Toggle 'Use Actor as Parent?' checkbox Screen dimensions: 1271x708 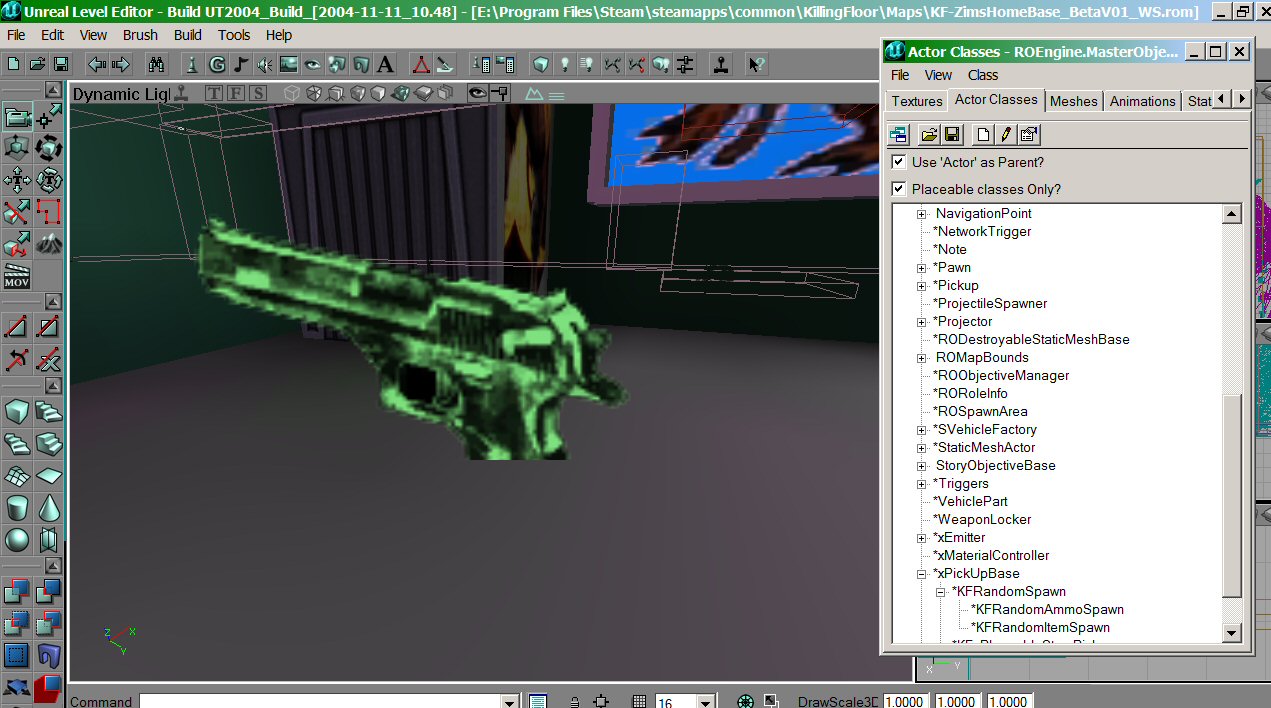point(899,162)
